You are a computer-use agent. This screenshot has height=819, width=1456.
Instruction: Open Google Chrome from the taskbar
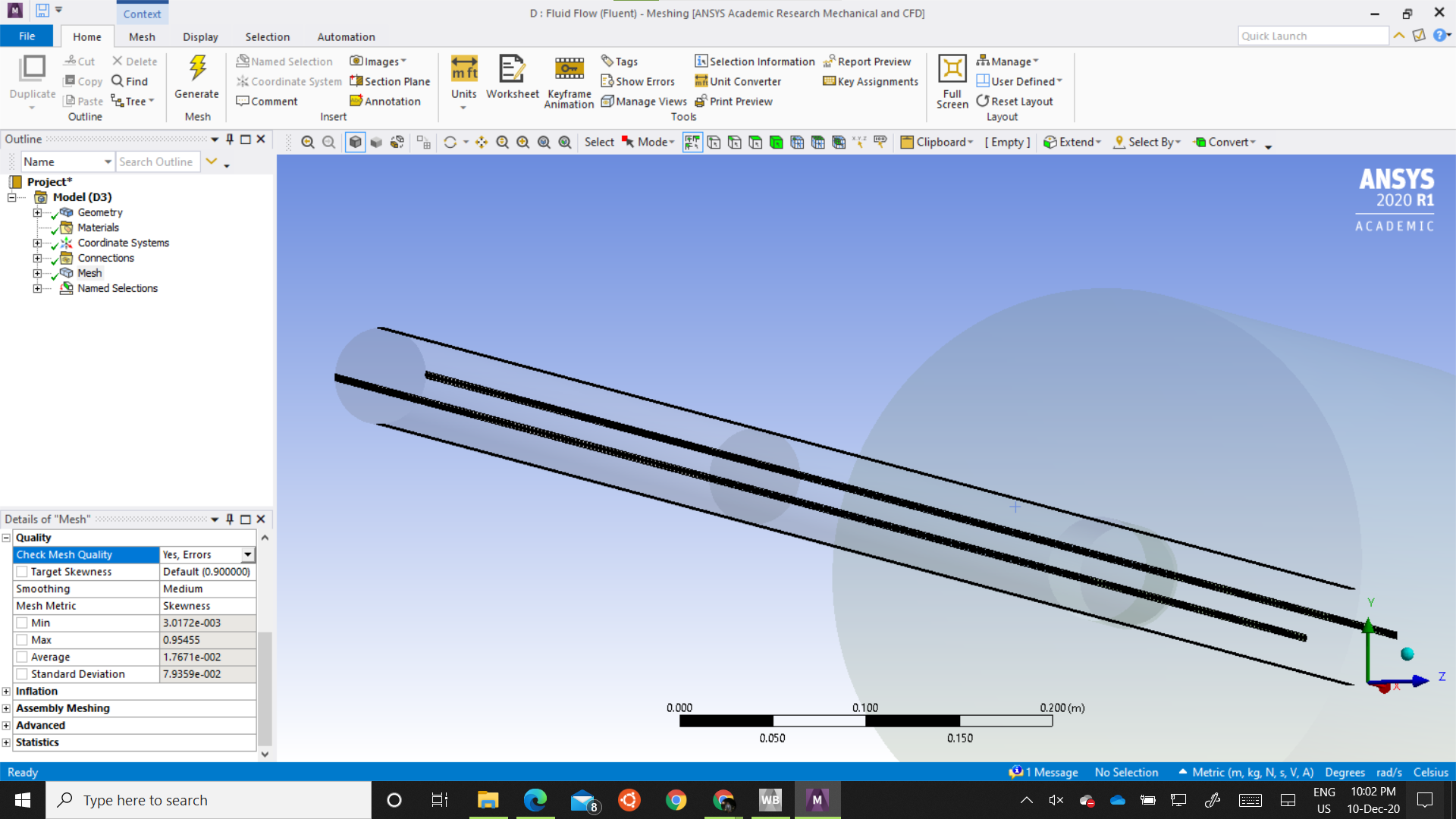[x=676, y=799]
